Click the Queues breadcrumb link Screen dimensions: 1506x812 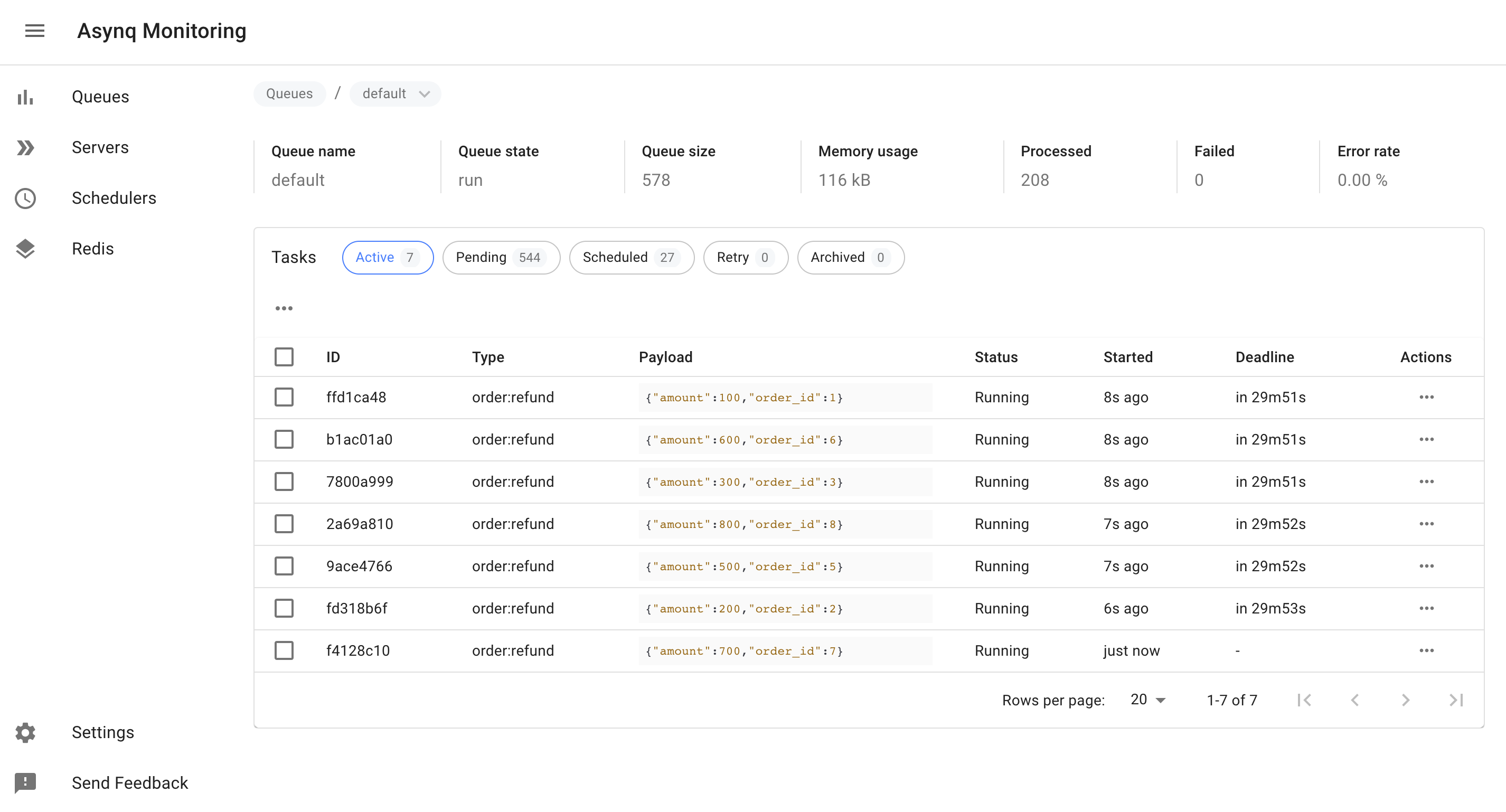(289, 93)
